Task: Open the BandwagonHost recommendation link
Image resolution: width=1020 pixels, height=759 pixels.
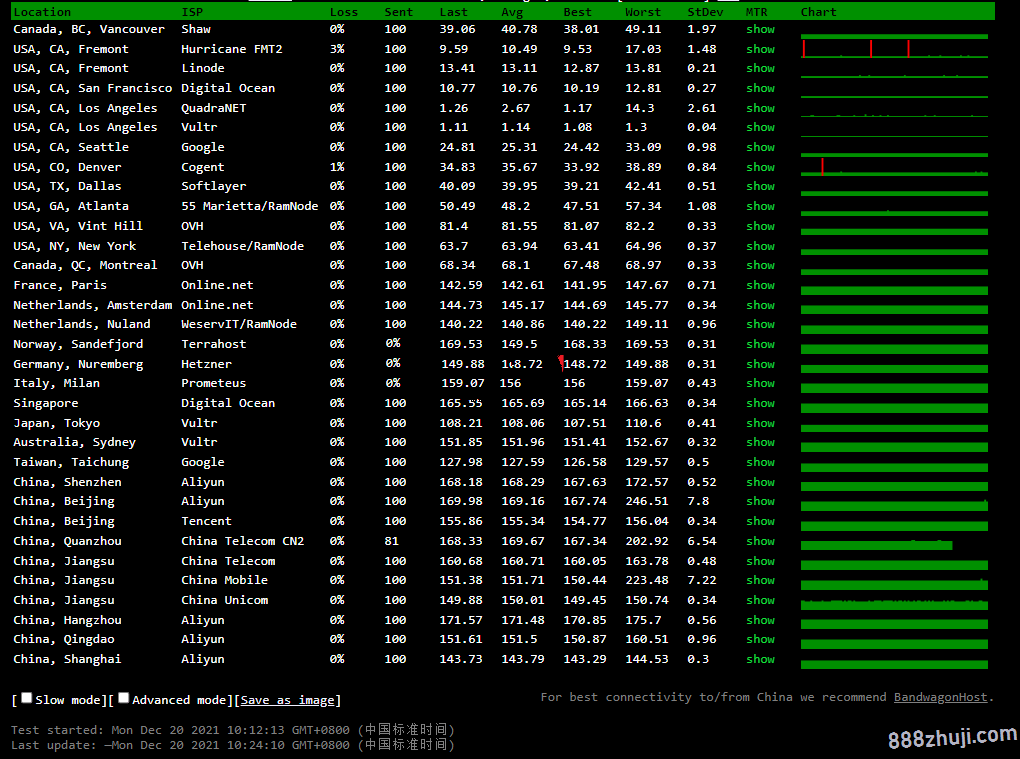Action: pyautogui.click(x=940, y=697)
